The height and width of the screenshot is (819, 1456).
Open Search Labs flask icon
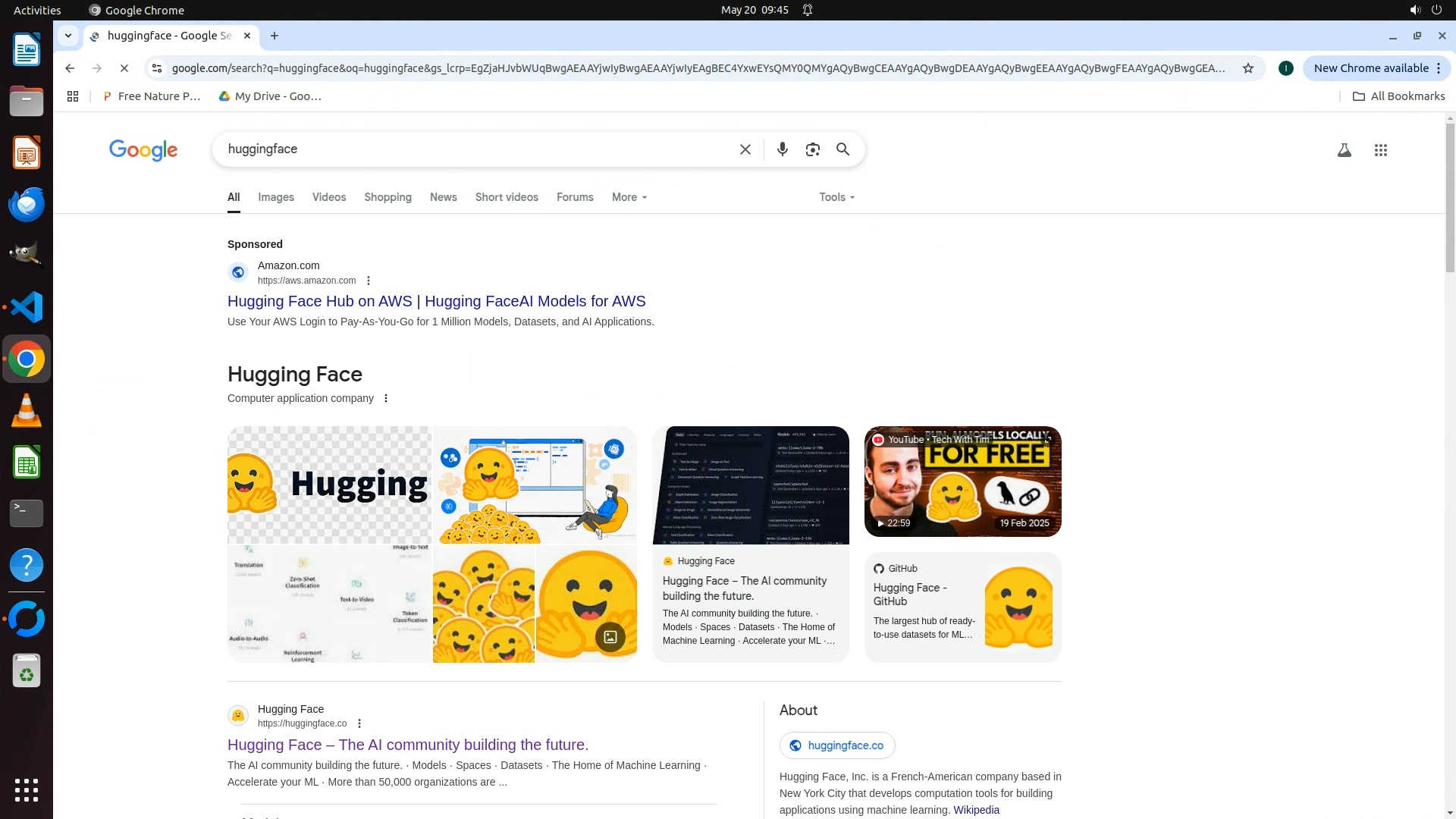pos(1344,150)
